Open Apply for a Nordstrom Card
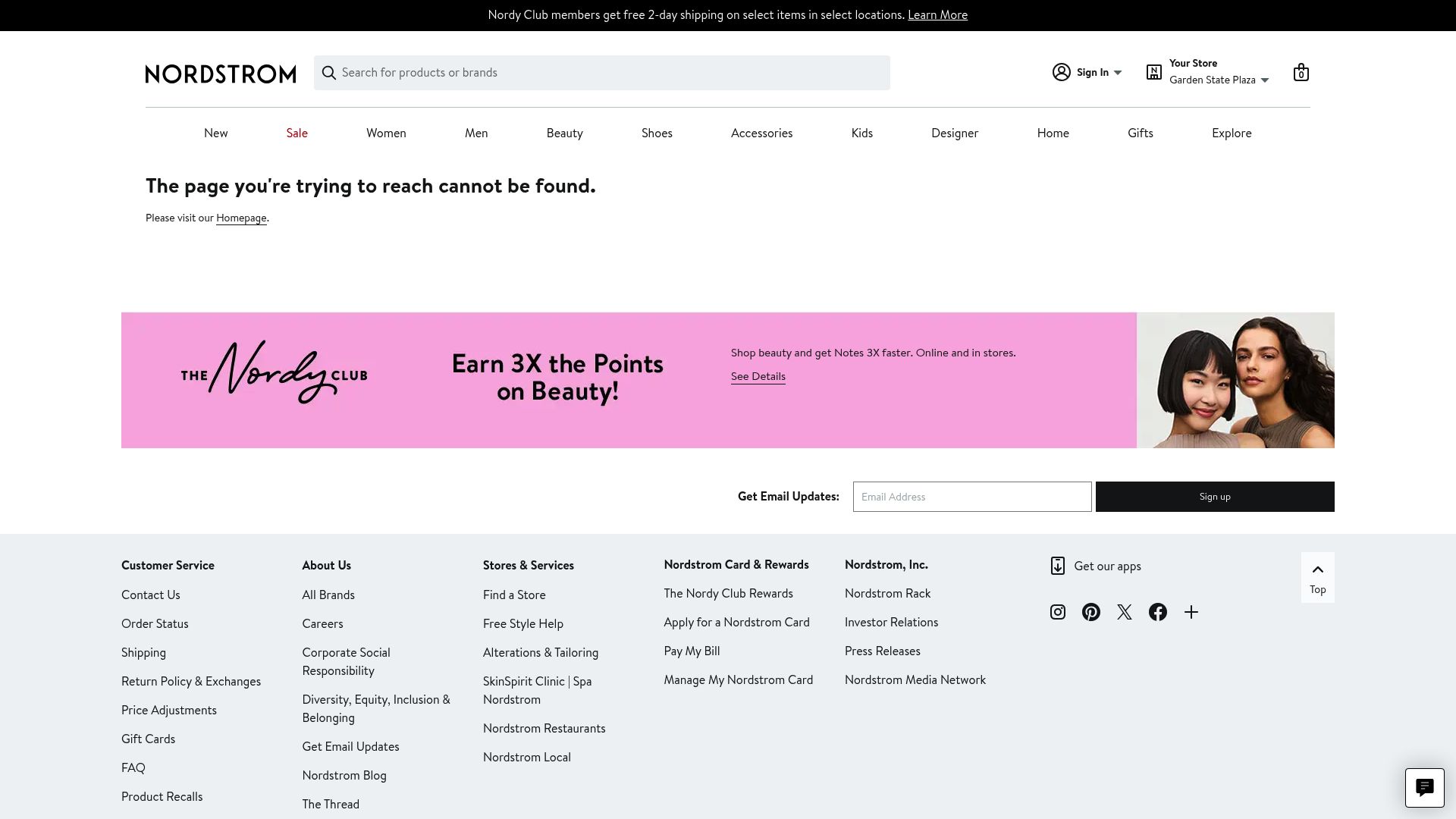The width and height of the screenshot is (1456, 819). click(x=737, y=623)
